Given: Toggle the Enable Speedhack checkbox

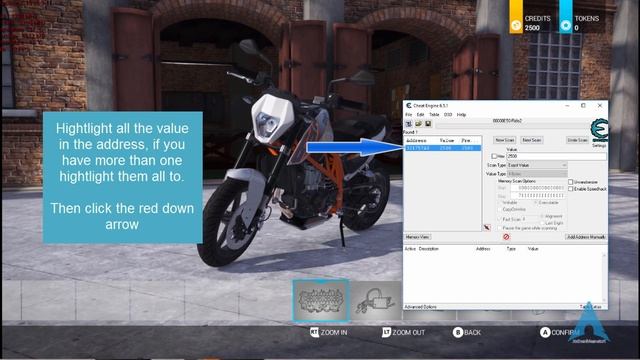Looking at the screenshot, I should tap(571, 189).
